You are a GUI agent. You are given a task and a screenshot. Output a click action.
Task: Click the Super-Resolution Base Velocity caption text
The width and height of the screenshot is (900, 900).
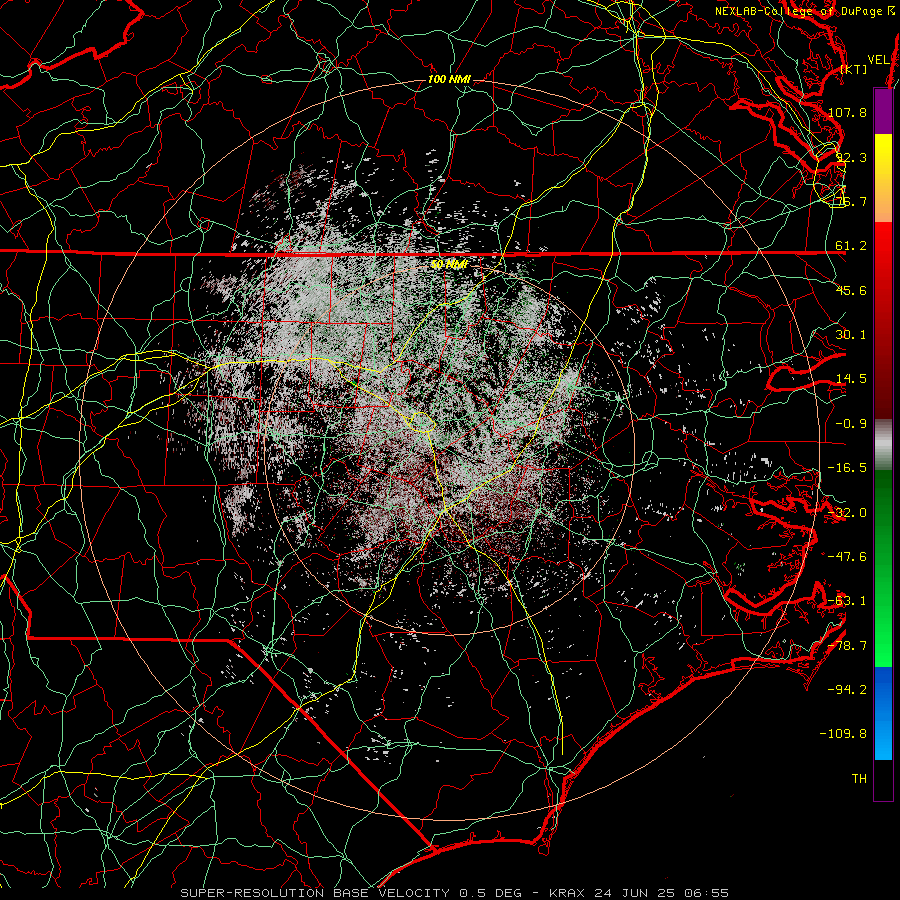pyautogui.click(x=455, y=893)
